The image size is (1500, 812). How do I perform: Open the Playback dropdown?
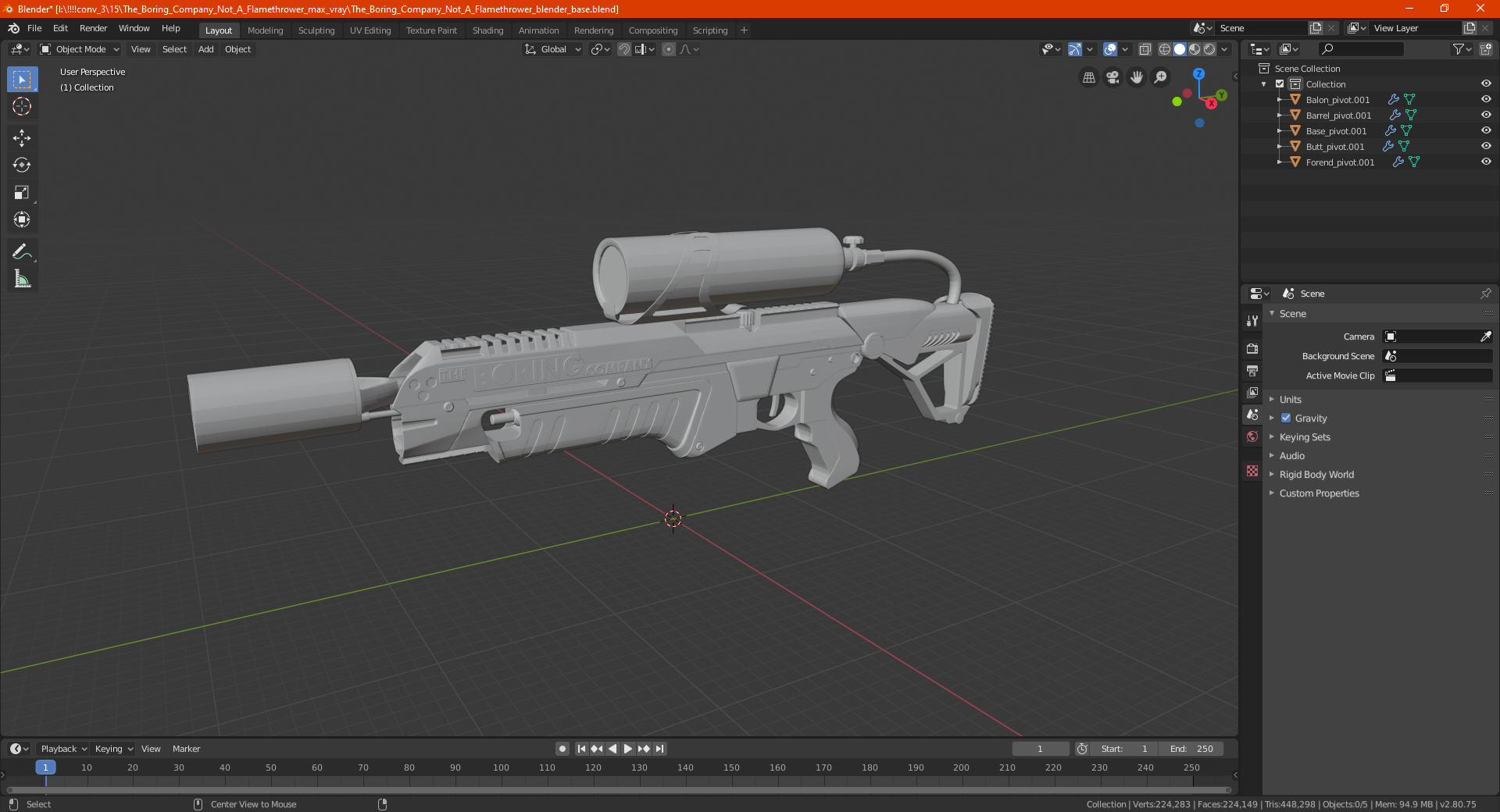(x=63, y=749)
